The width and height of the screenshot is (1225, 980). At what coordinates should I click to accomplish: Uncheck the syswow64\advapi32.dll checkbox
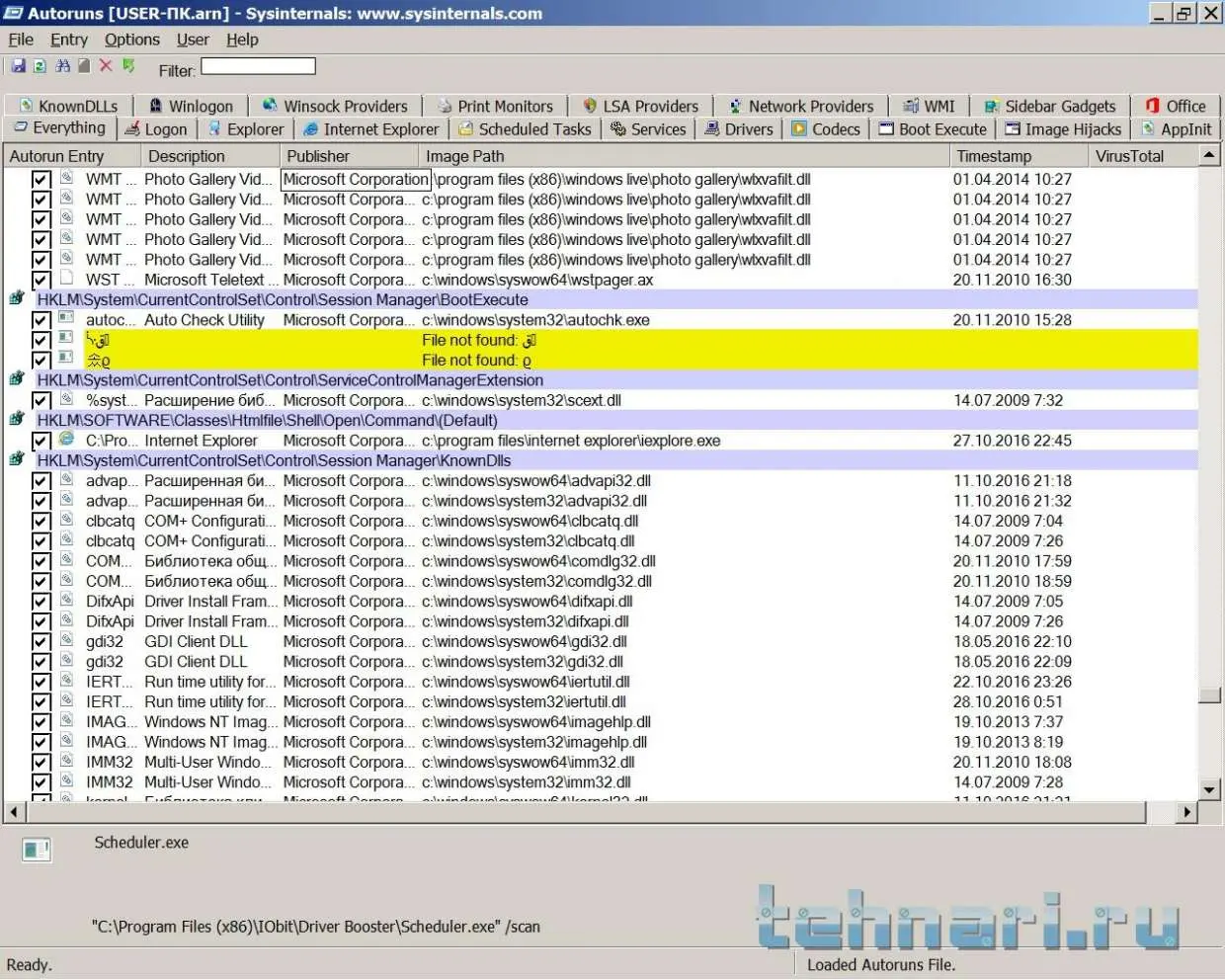click(x=41, y=481)
